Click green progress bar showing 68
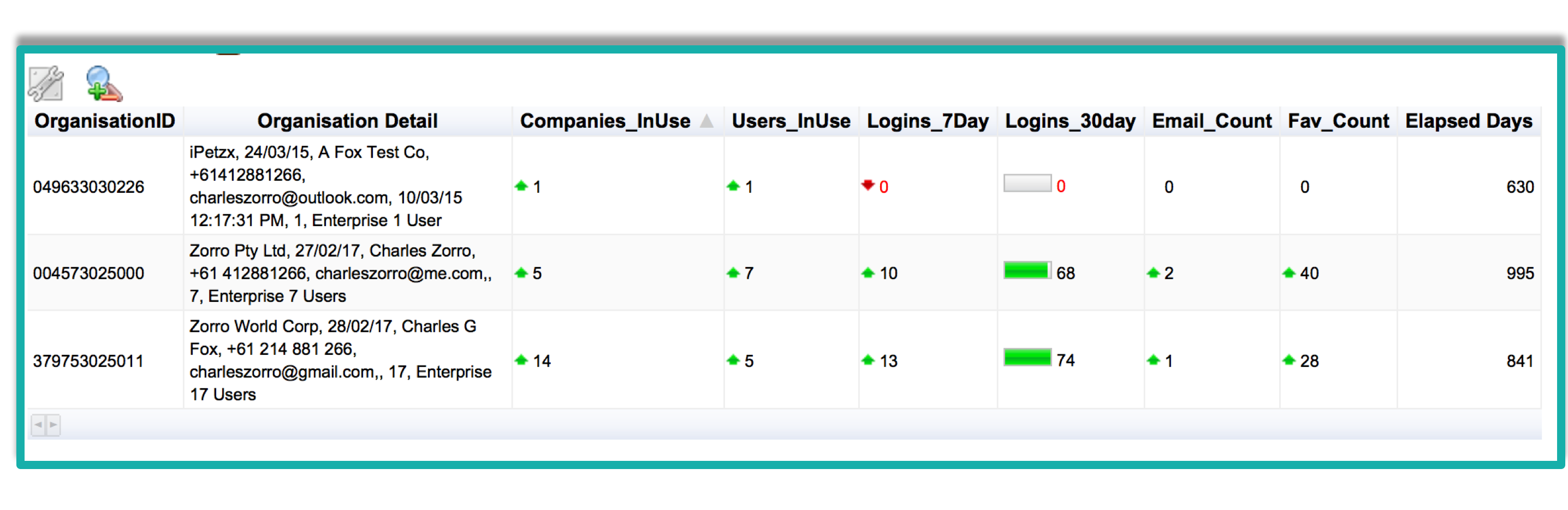This screenshot has width=1568, height=510. pyautogui.click(x=1027, y=270)
